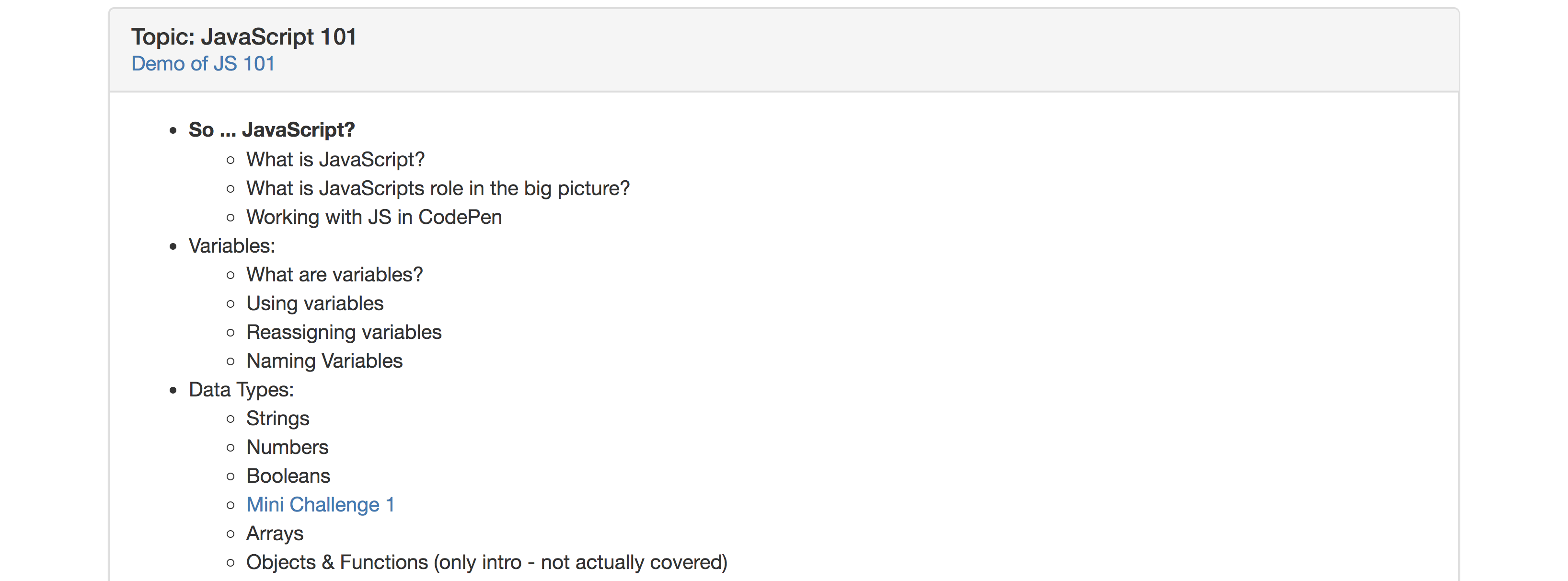Click the bullet beside So ... JavaScript?
This screenshot has height=581, width=1568.
(x=173, y=130)
